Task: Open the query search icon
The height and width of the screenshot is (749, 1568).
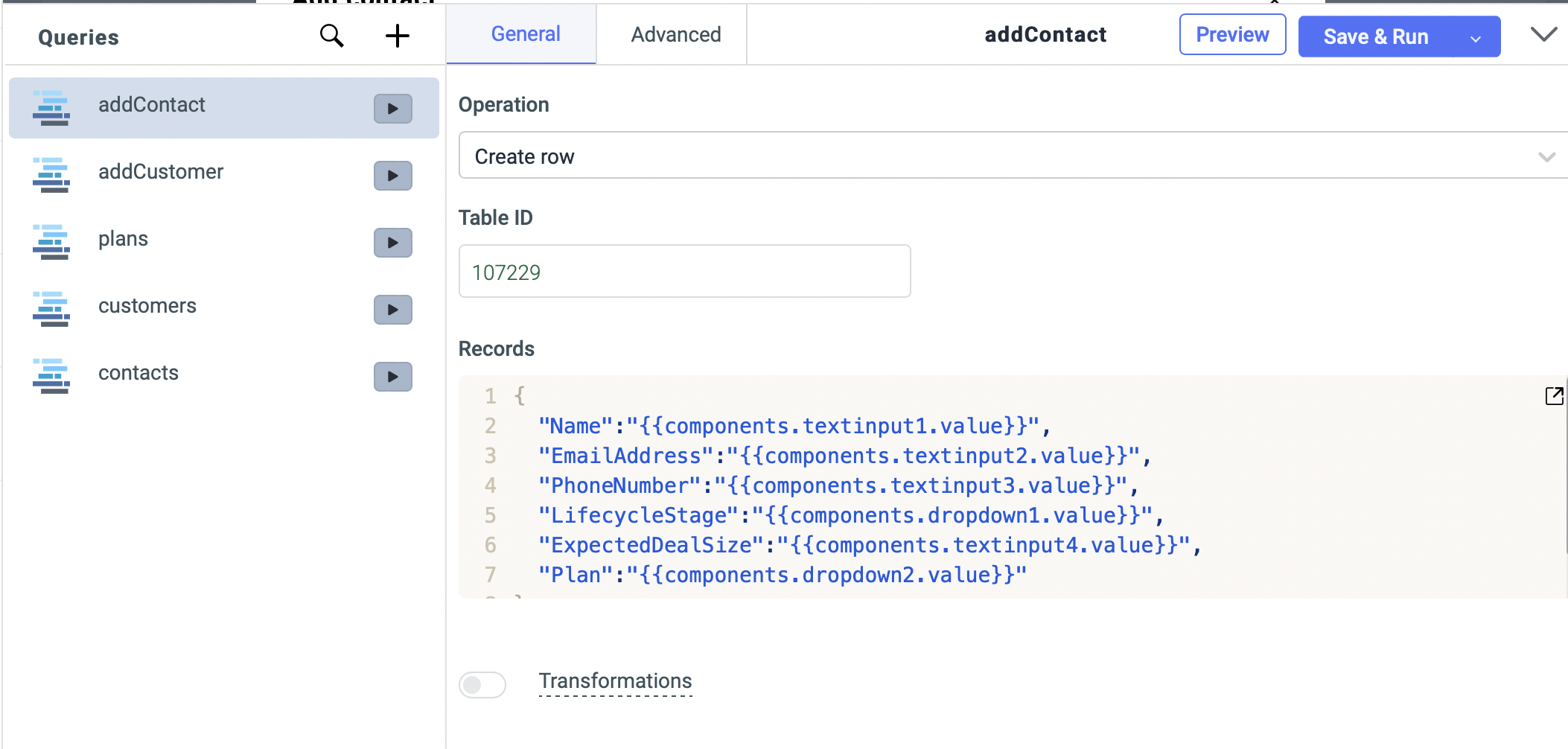Action: tap(332, 35)
